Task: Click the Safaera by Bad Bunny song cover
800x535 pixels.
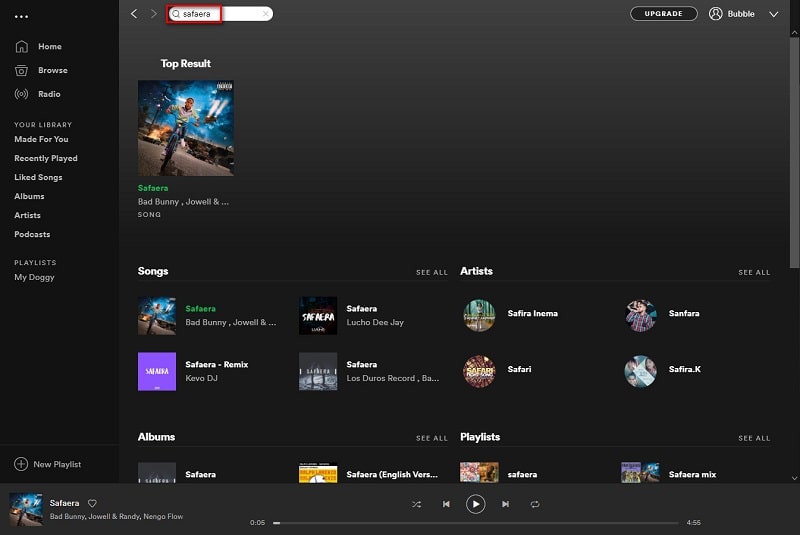Action: click(x=157, y=316)
